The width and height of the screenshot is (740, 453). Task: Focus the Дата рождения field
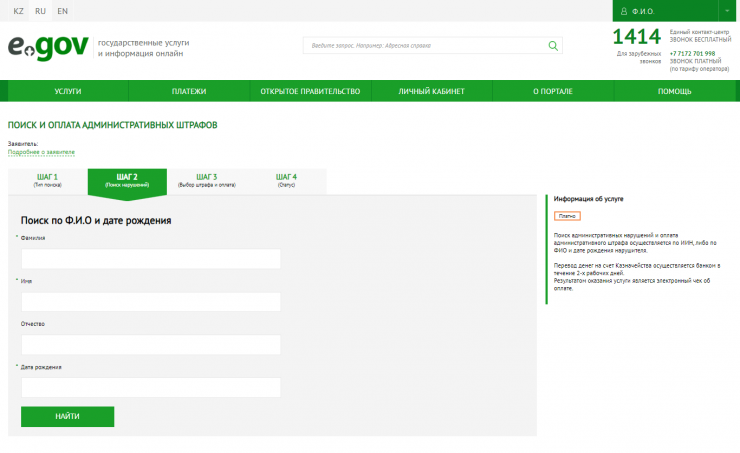(150, 387)
